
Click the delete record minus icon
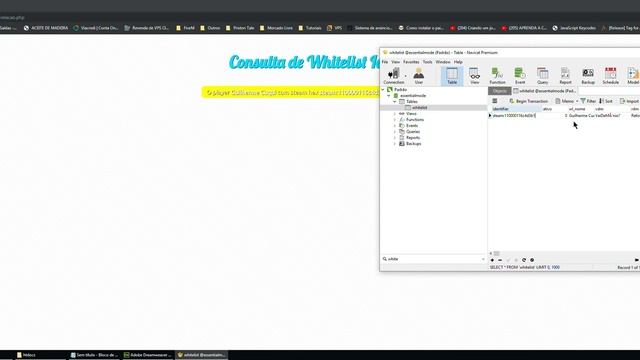500,260
